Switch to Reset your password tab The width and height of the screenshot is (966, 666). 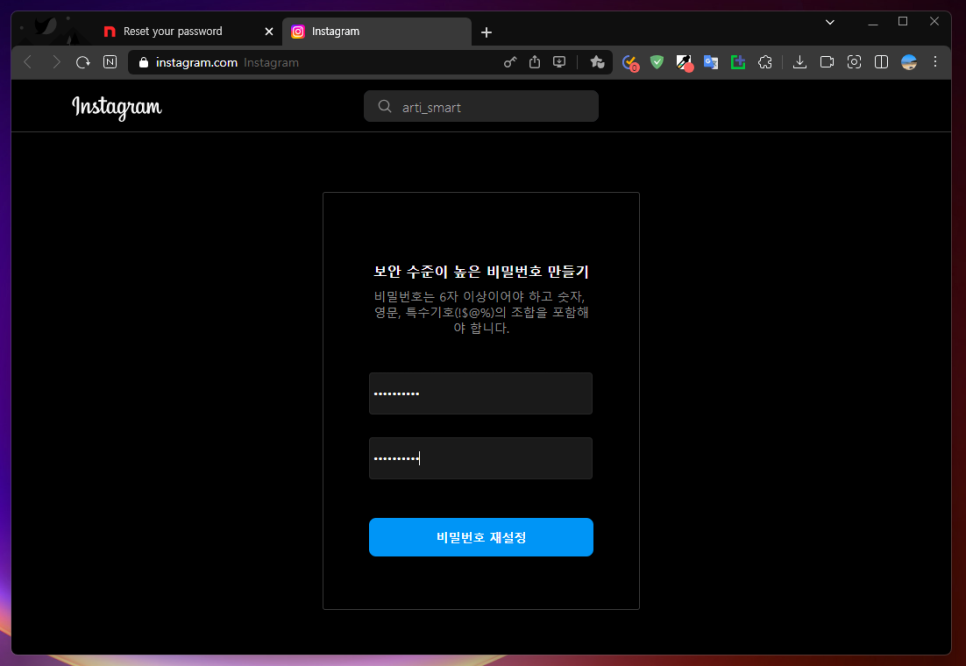(172, 31)
